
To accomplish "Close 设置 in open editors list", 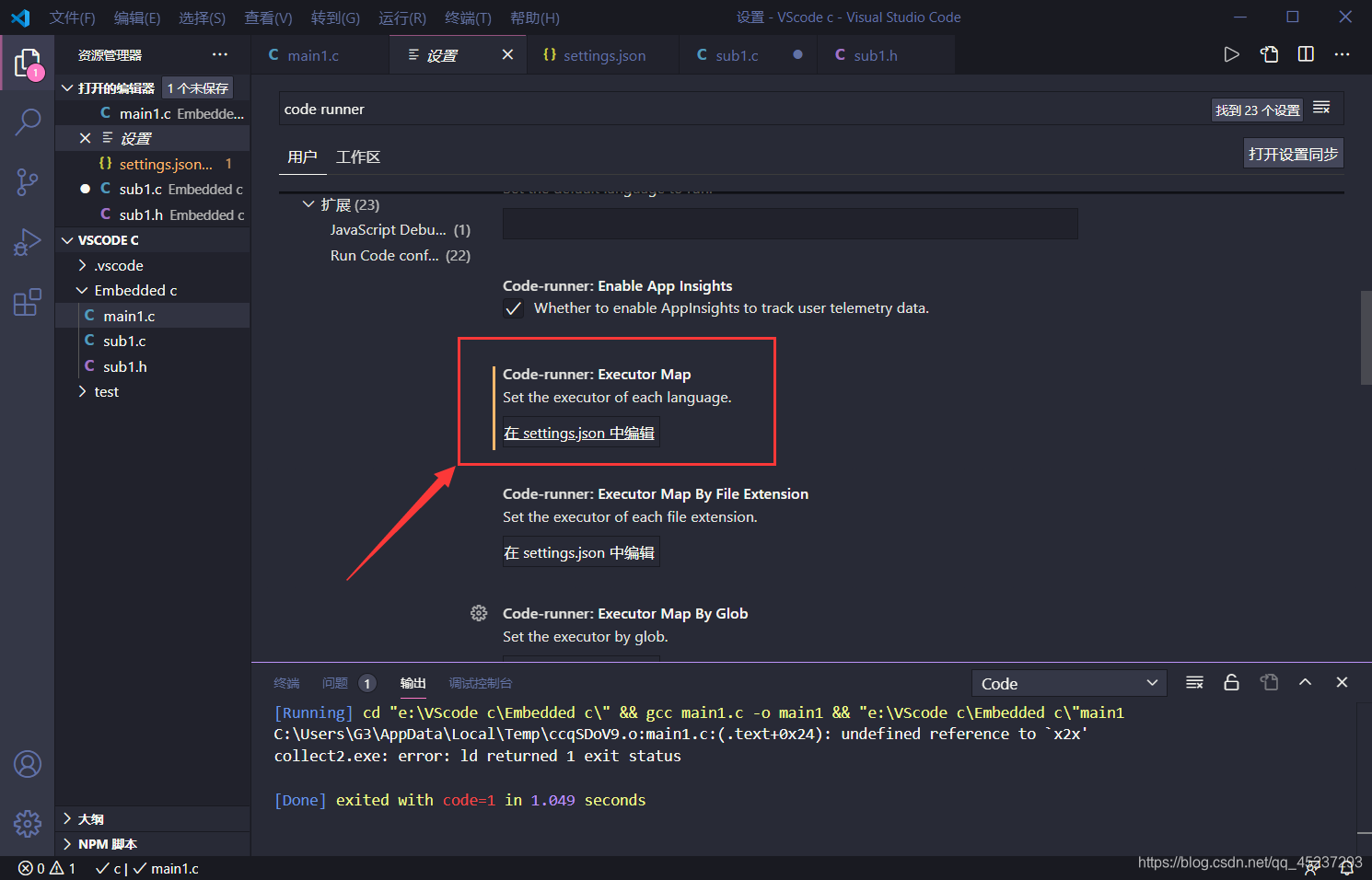I will click(85, 138).
